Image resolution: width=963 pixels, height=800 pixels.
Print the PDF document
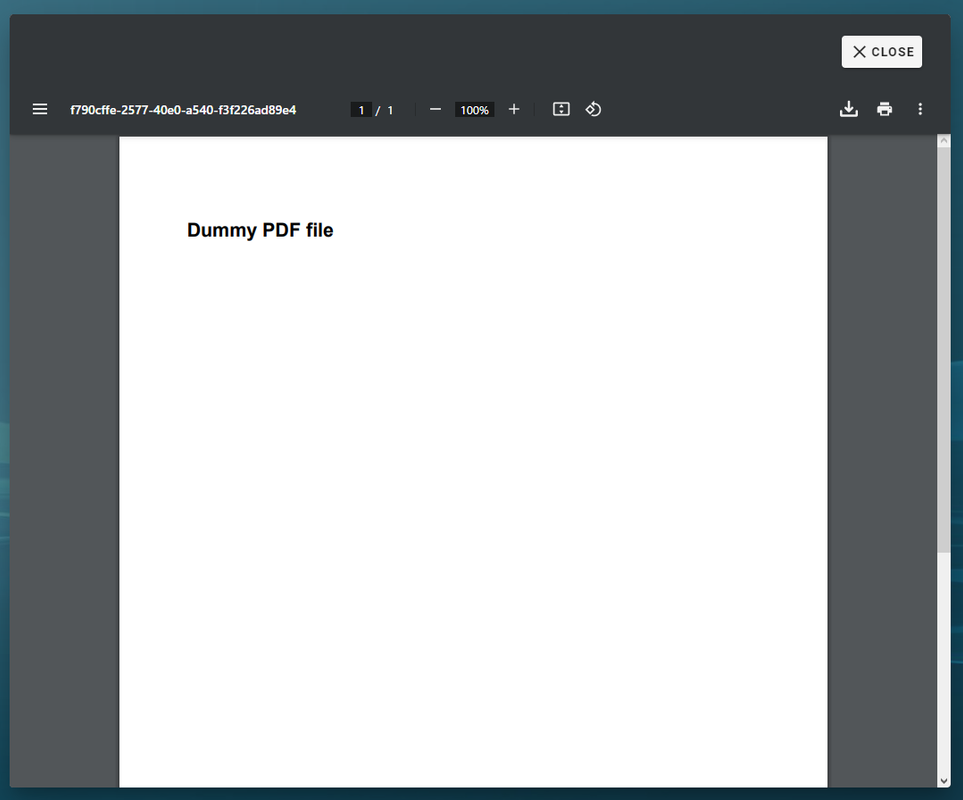click(x=884, y=109)
